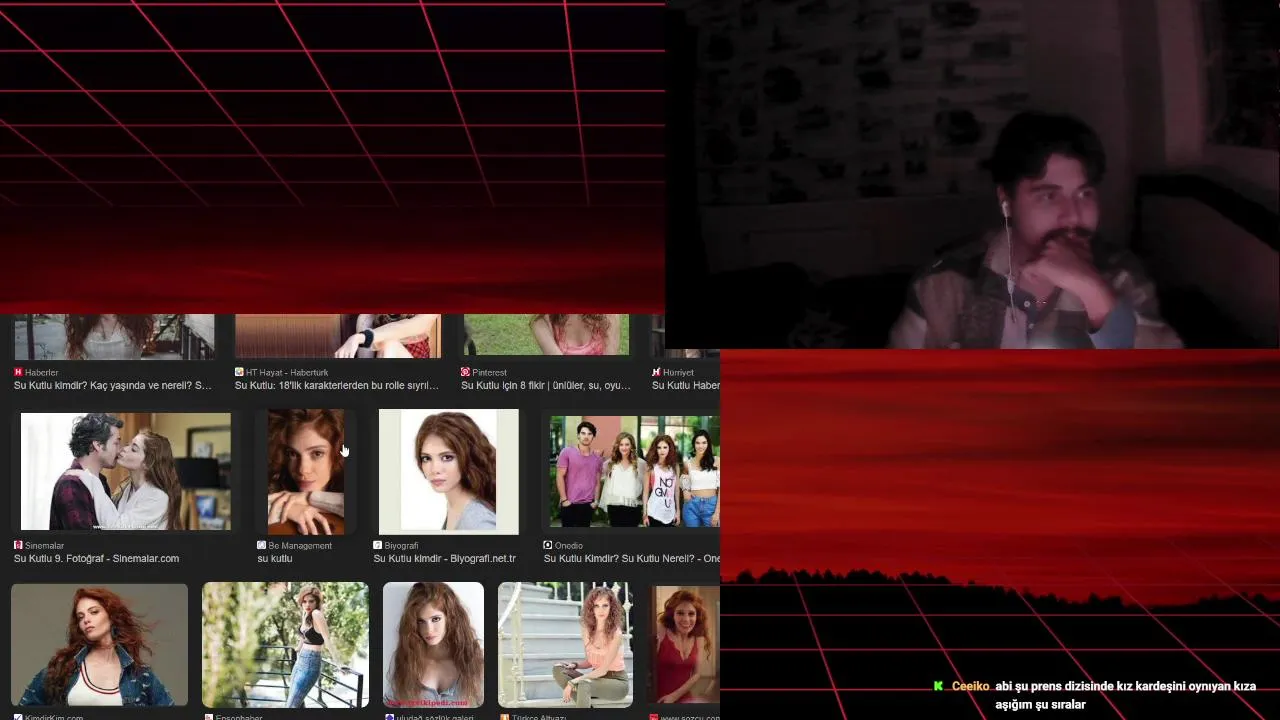This screenshot has width=1280, height=720.
Task: Click the Pinterest favicon icon
Action: 465,372
